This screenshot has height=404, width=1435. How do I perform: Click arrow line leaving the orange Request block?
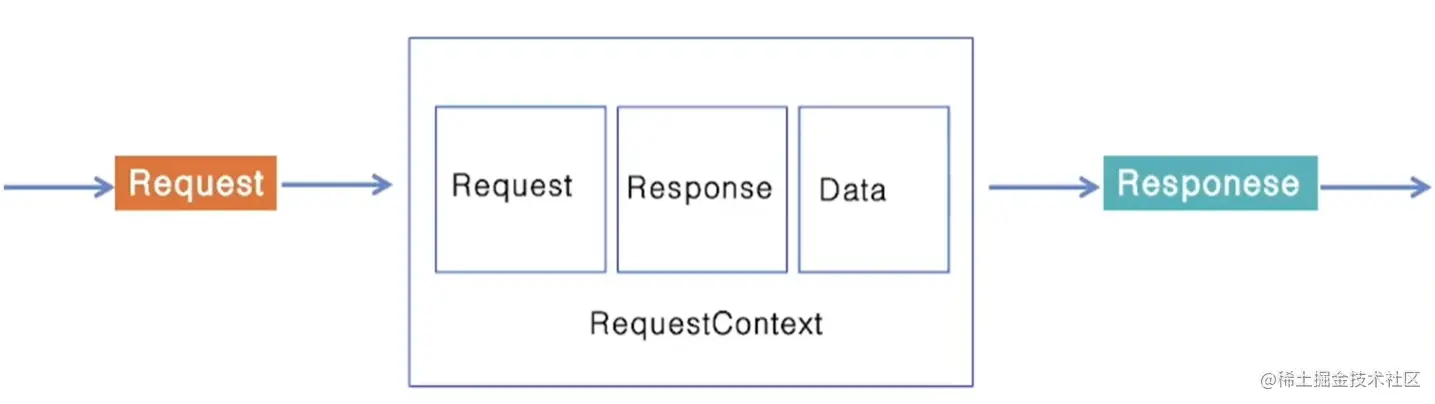325,184
